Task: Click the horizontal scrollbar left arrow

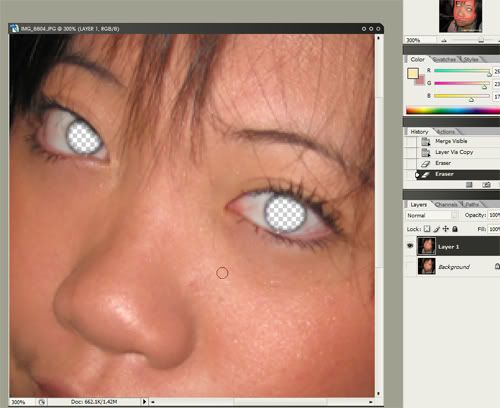Action: click(x=153, y=402)
